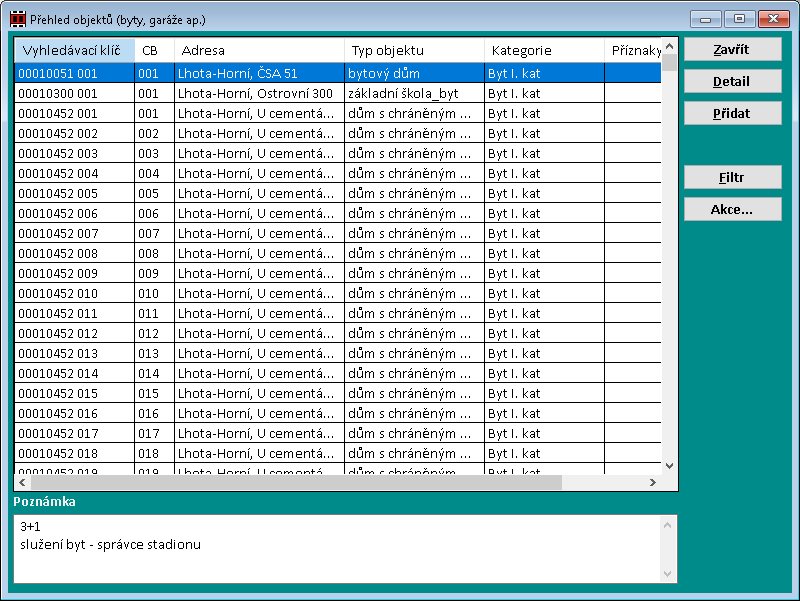Click the CB column header

coord(153,50)
